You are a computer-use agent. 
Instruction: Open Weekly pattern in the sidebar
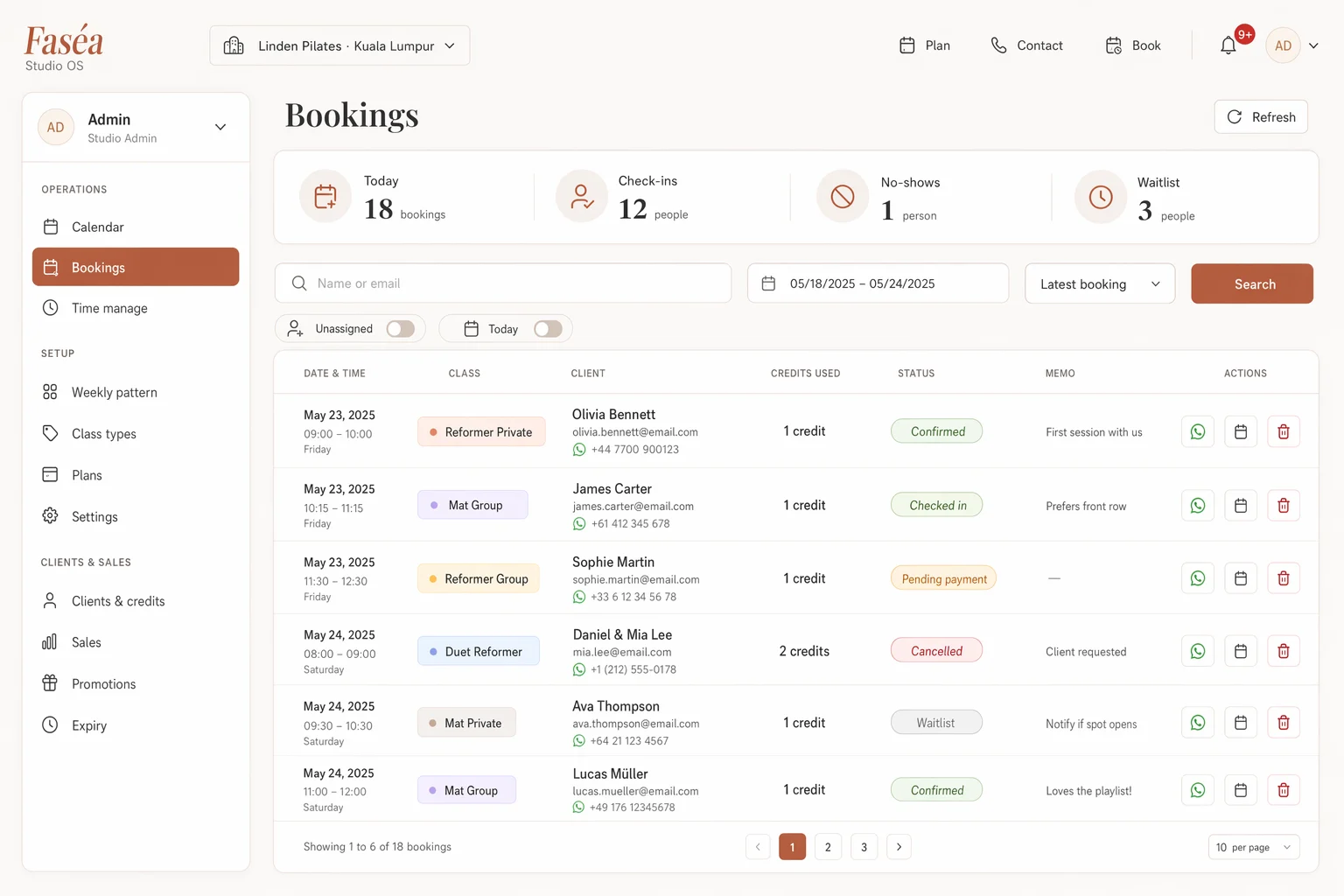coord(136,392)
